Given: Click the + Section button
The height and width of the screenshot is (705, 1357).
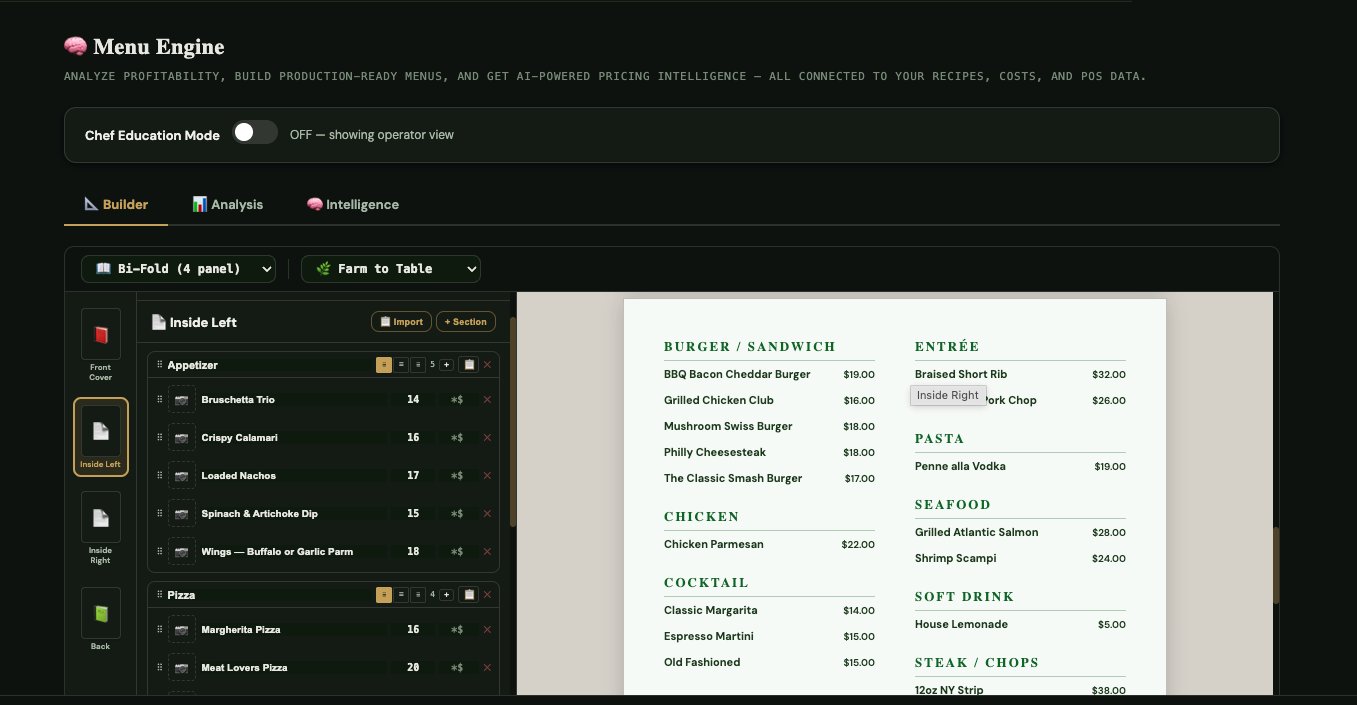Looking at the screenshot, I should tap(466, 322).
